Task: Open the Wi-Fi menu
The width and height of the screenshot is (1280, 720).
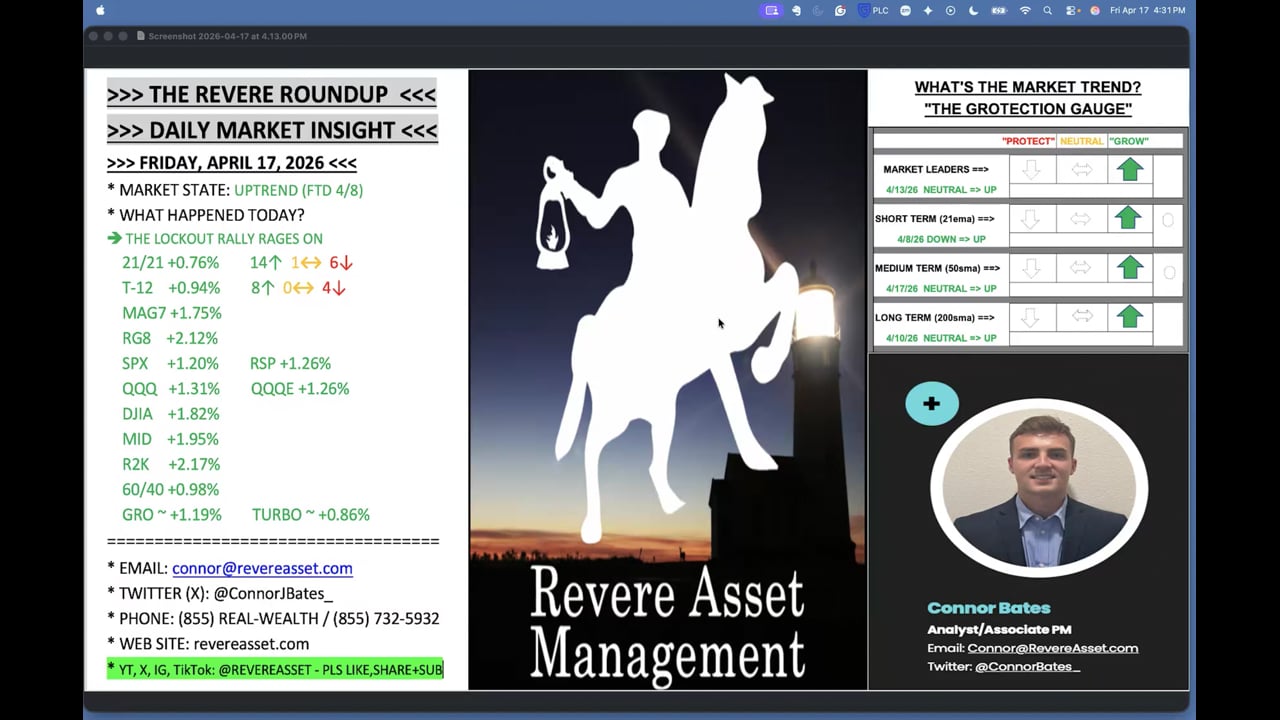Action: (1025, 10)
